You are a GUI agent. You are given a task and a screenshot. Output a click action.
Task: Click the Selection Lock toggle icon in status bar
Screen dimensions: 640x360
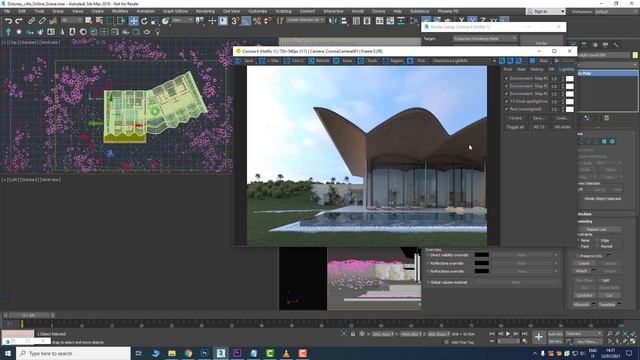353,334
